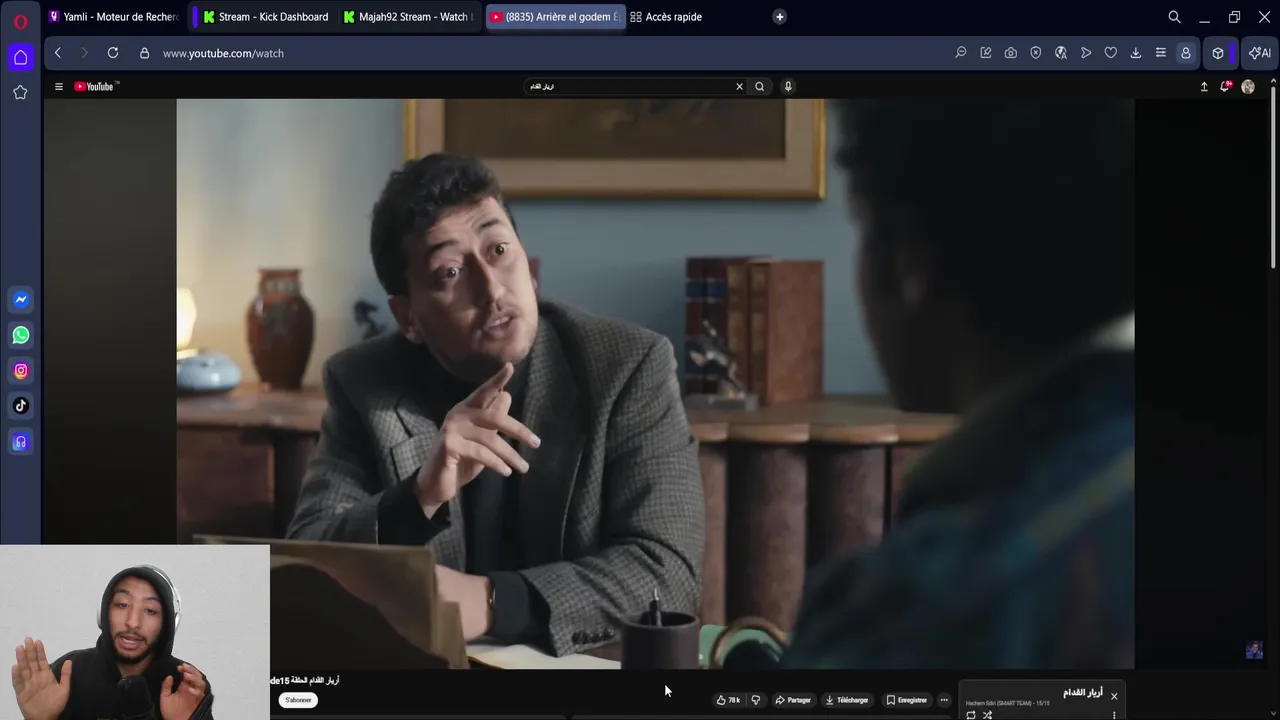Click the address bar www.youtube.com/watch
The height and width of the screenshot is (720, 1280).
point(223,53)
